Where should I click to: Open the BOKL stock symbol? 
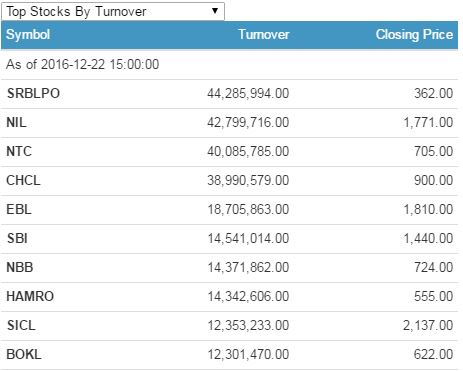click(24, 354)
